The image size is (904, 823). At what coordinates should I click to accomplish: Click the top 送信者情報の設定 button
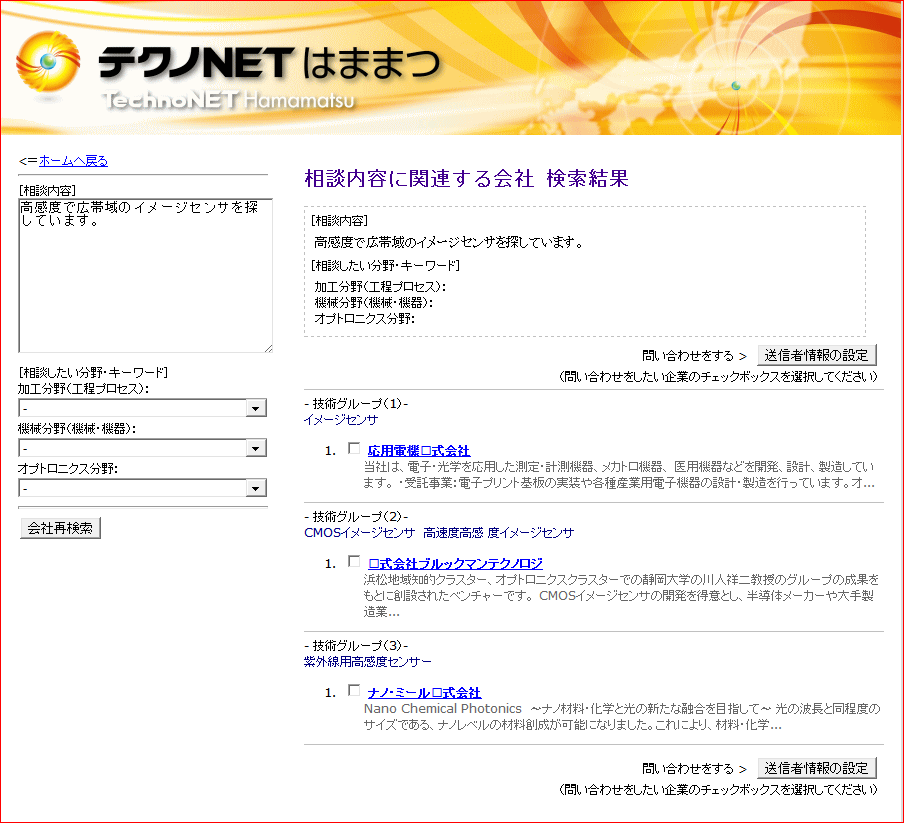[816, 355]
